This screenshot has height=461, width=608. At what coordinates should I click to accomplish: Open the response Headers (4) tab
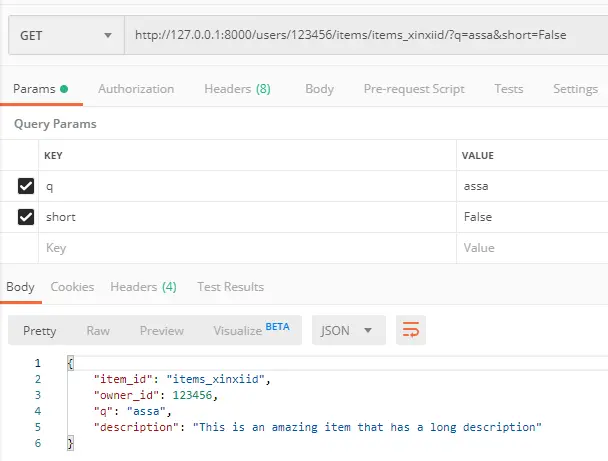[x=143, y=287]
